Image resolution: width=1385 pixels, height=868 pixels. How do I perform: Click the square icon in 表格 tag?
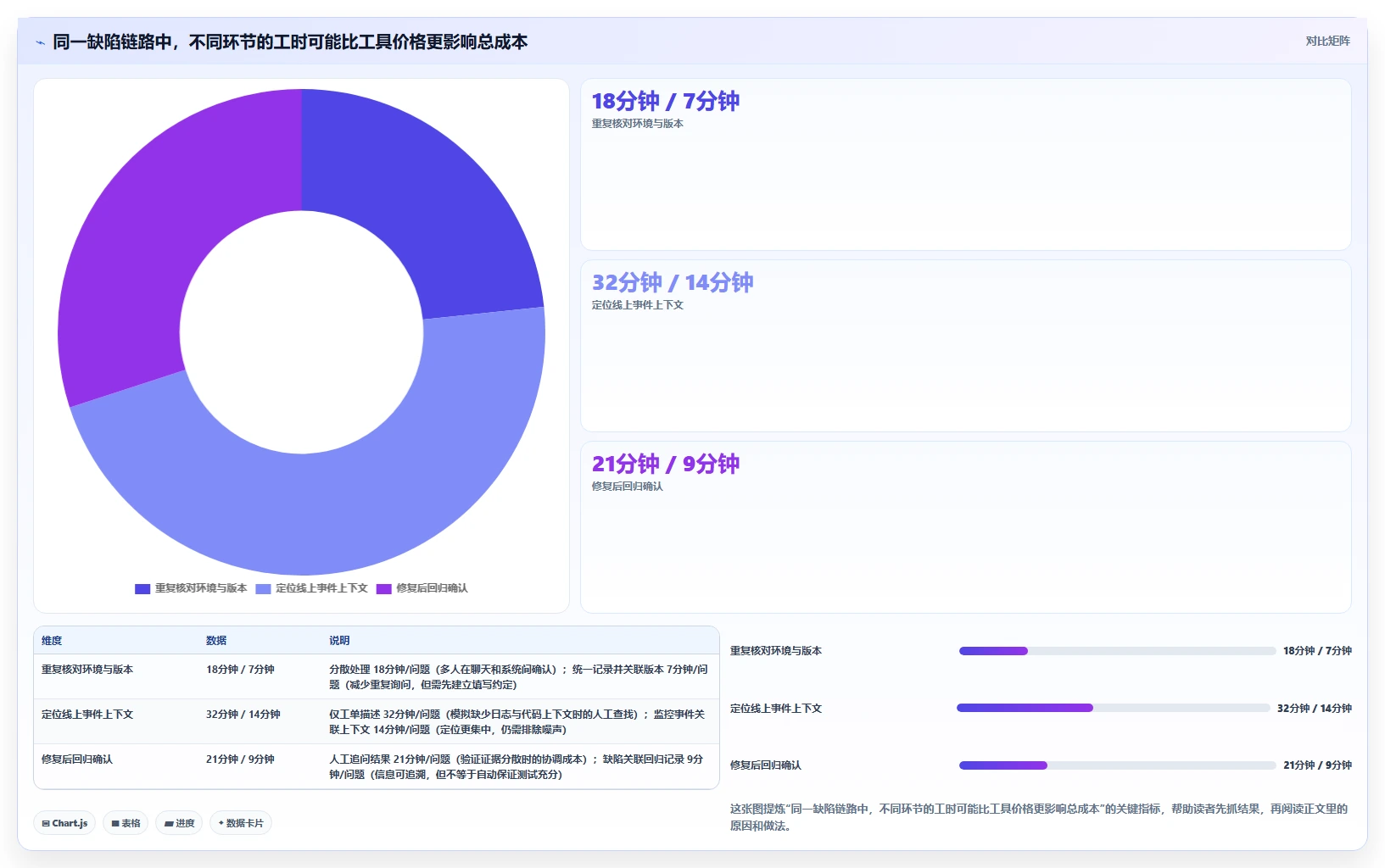point(115,823)
